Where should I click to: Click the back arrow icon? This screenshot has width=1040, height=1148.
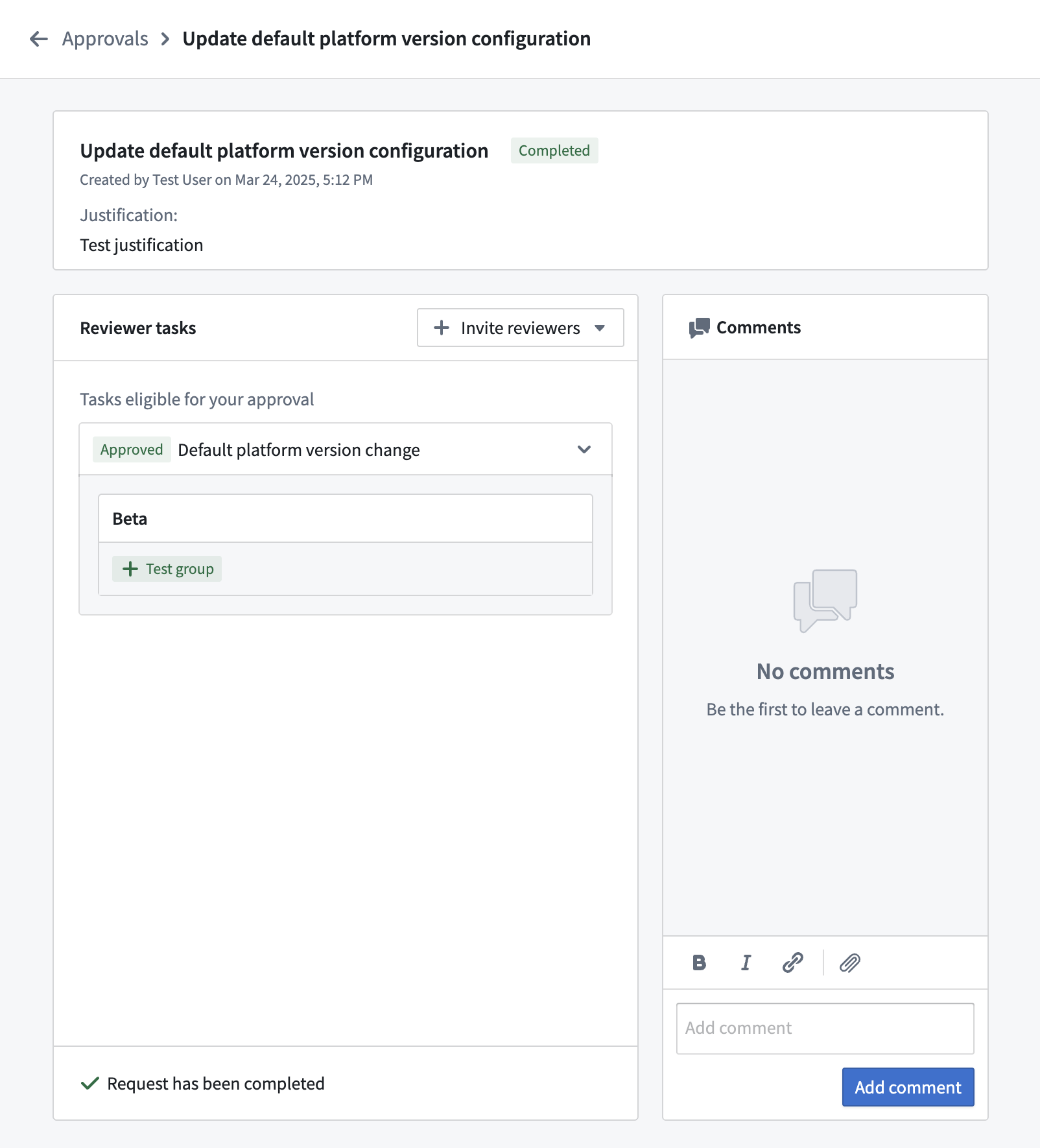pos(39,39)
